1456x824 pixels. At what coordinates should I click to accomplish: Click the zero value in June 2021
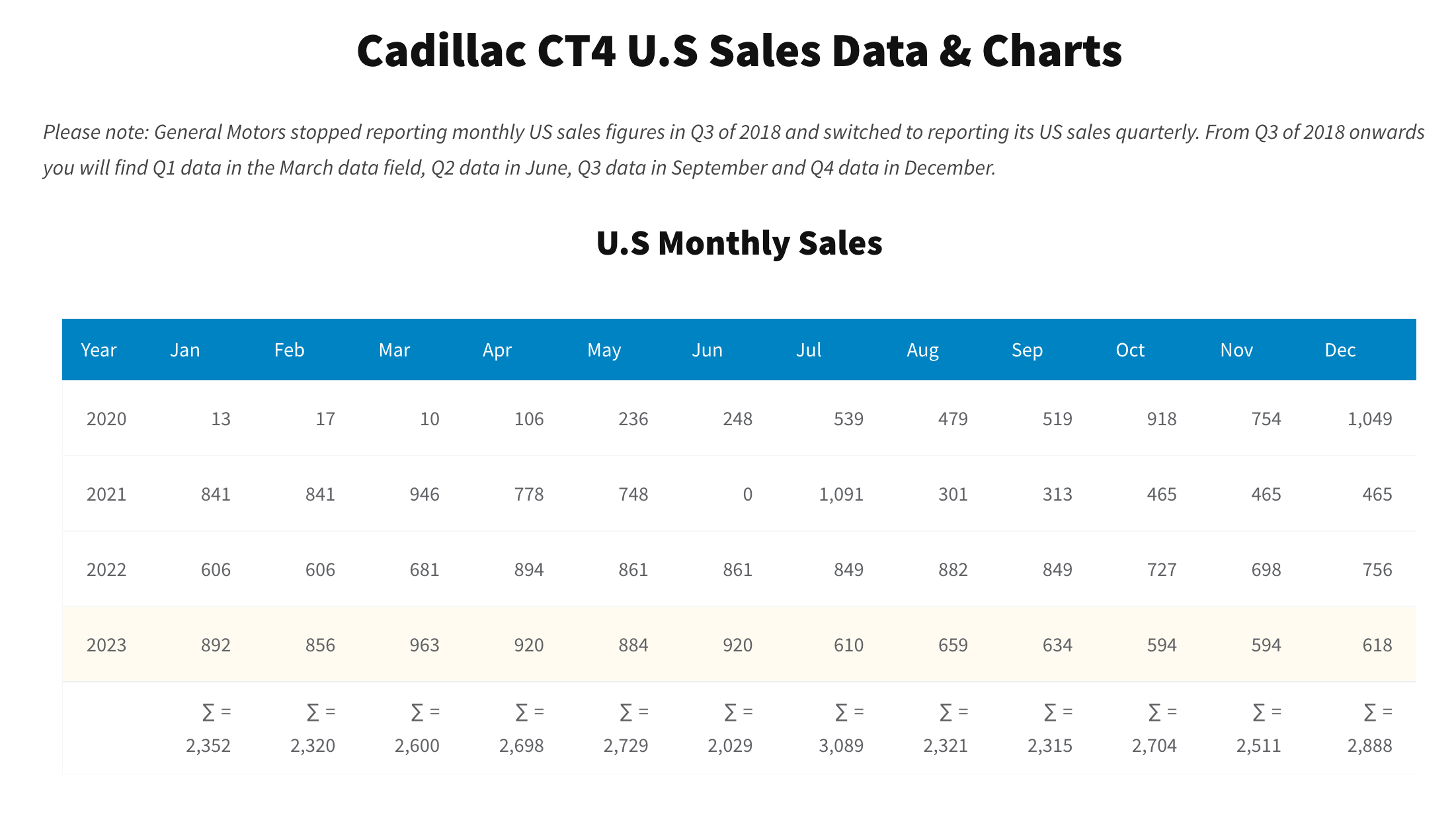[x=747, y=494]
